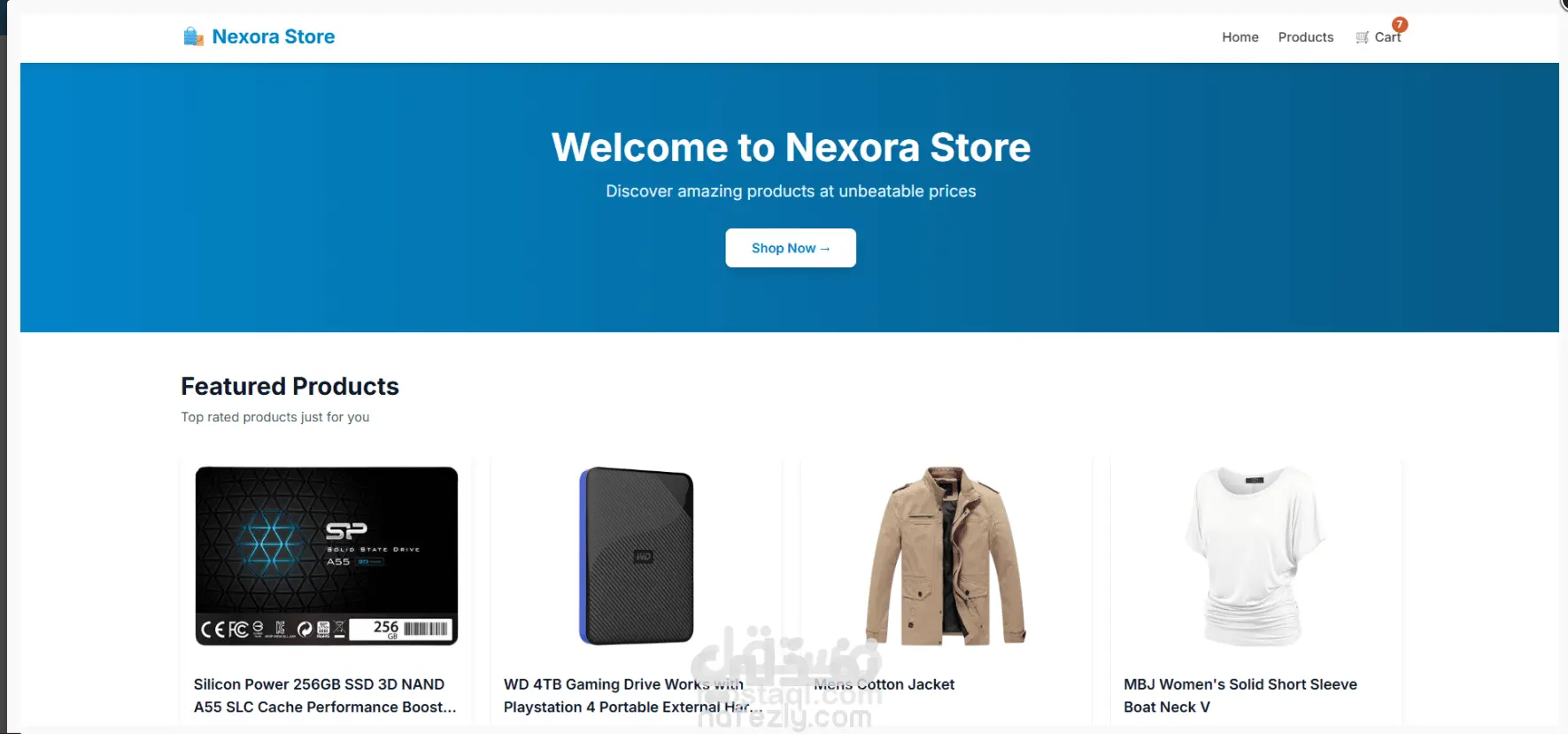Click the red cart item count badge
The image size is (1568, 734).
pos(1399,25)
